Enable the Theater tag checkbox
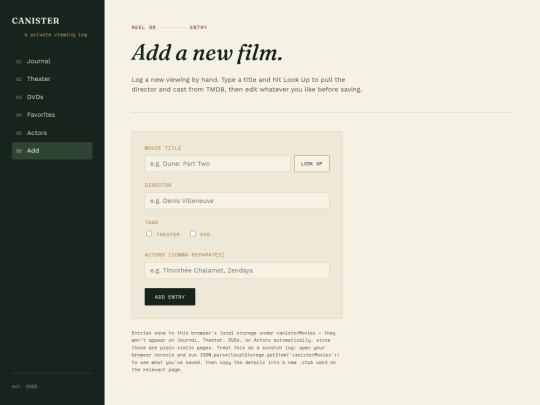The width and height of the screenshot is (540, 405). point(149,233)
